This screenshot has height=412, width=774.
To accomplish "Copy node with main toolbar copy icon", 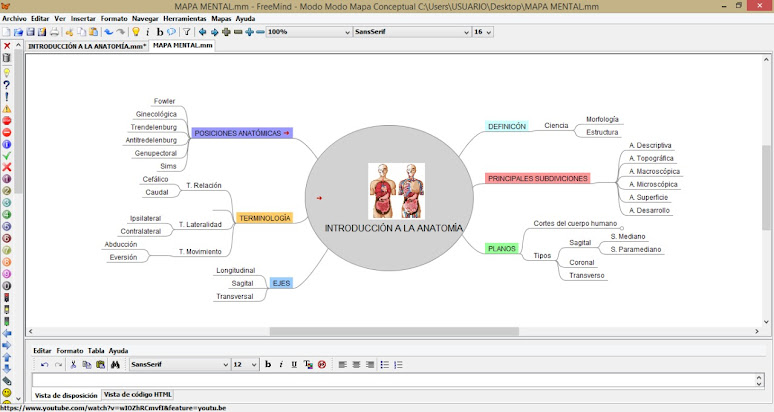I will [81, 32].
